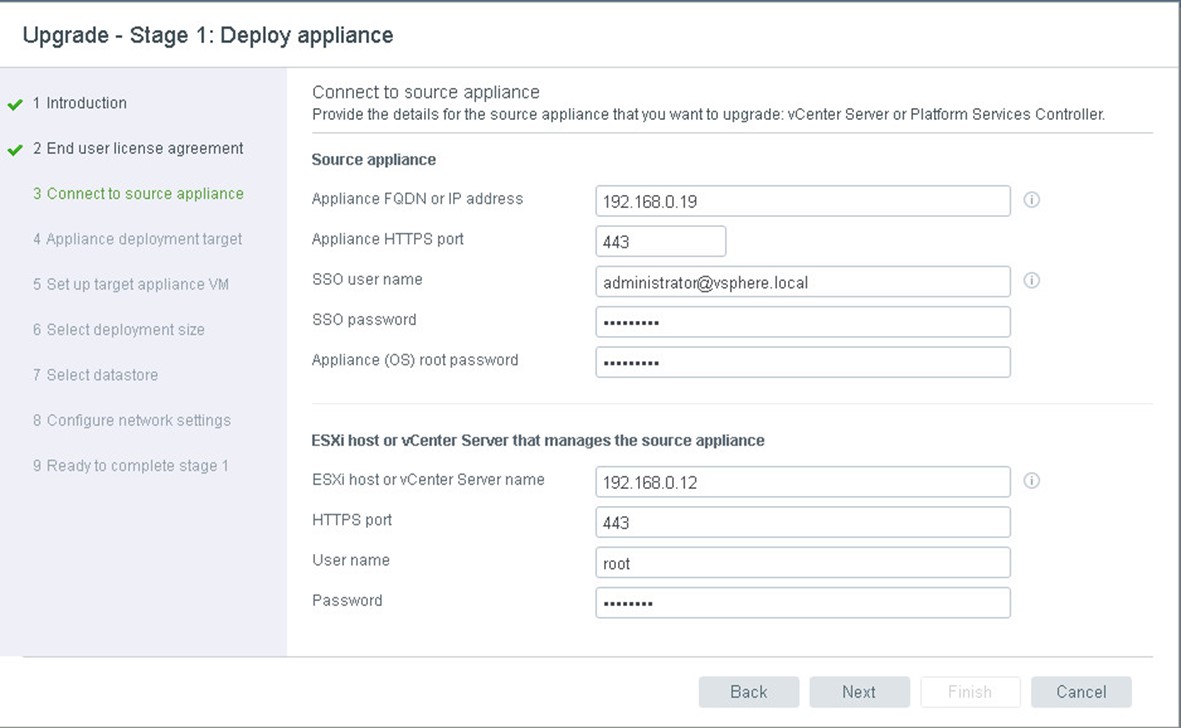This screenshot has height=728, width=1181.
Task: Open step 2 End user license agreement
Action: 138,148
